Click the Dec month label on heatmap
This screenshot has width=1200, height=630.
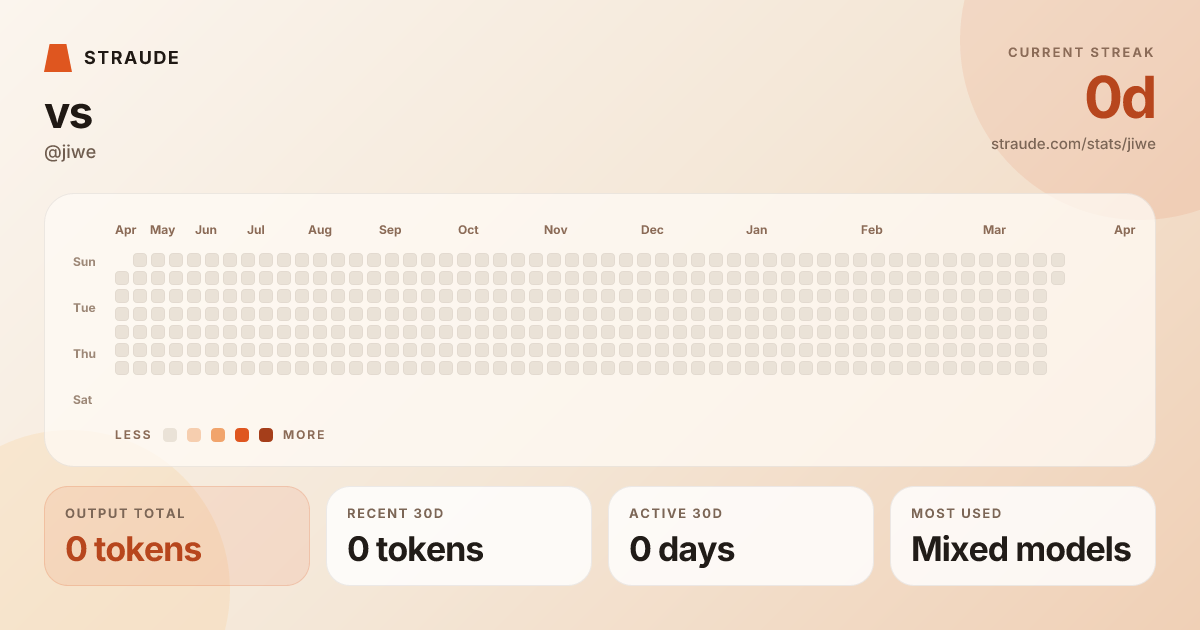click(652, 230)
